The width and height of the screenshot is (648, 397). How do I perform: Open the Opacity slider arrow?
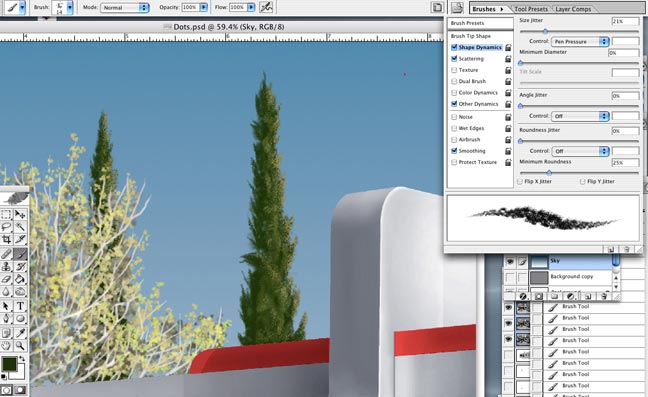204,7
